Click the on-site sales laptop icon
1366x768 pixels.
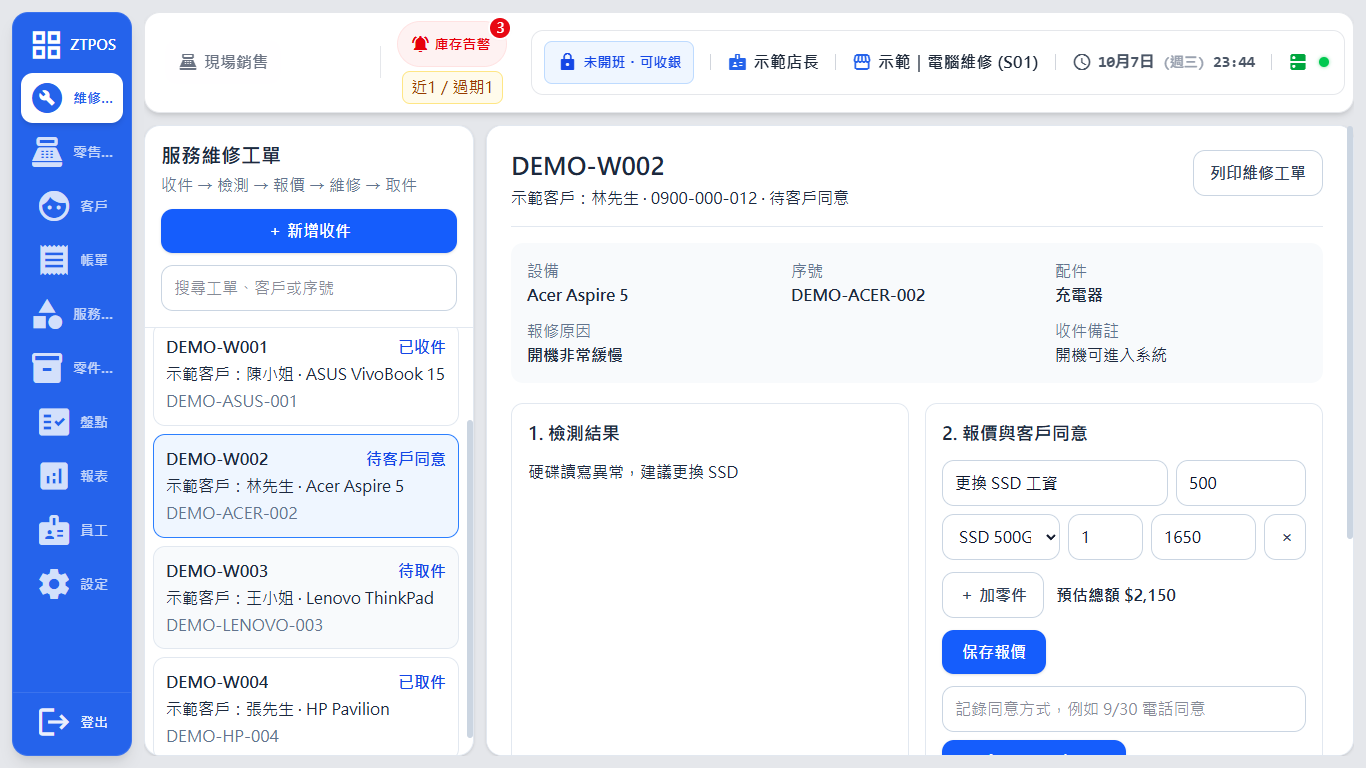click(187, 62)
